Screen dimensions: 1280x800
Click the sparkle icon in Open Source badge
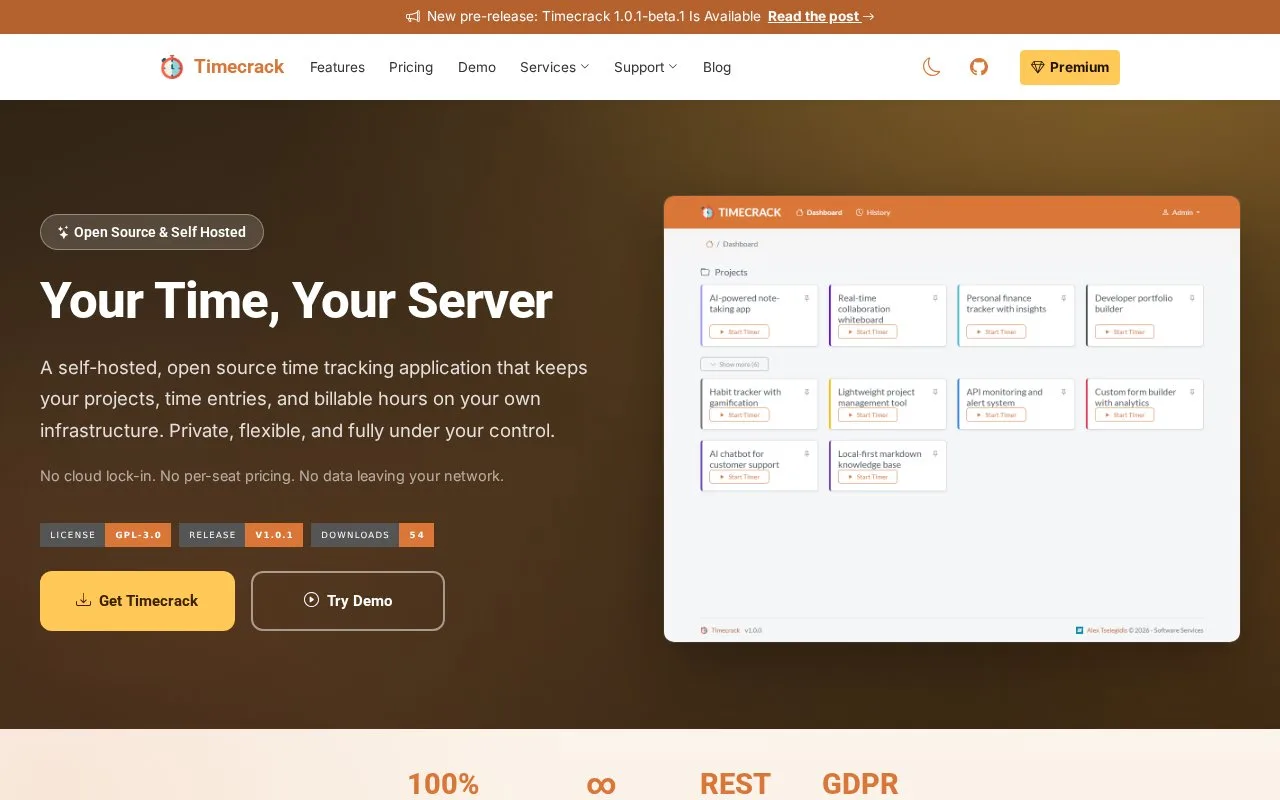(63, 232)
